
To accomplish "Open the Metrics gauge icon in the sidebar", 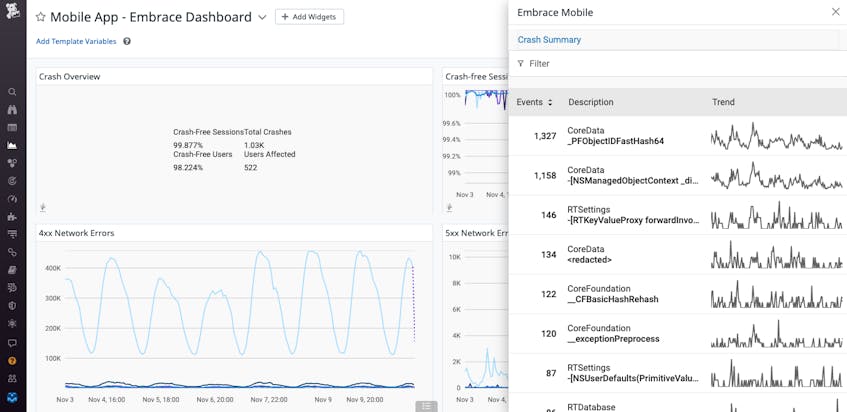I will point(12,199).
